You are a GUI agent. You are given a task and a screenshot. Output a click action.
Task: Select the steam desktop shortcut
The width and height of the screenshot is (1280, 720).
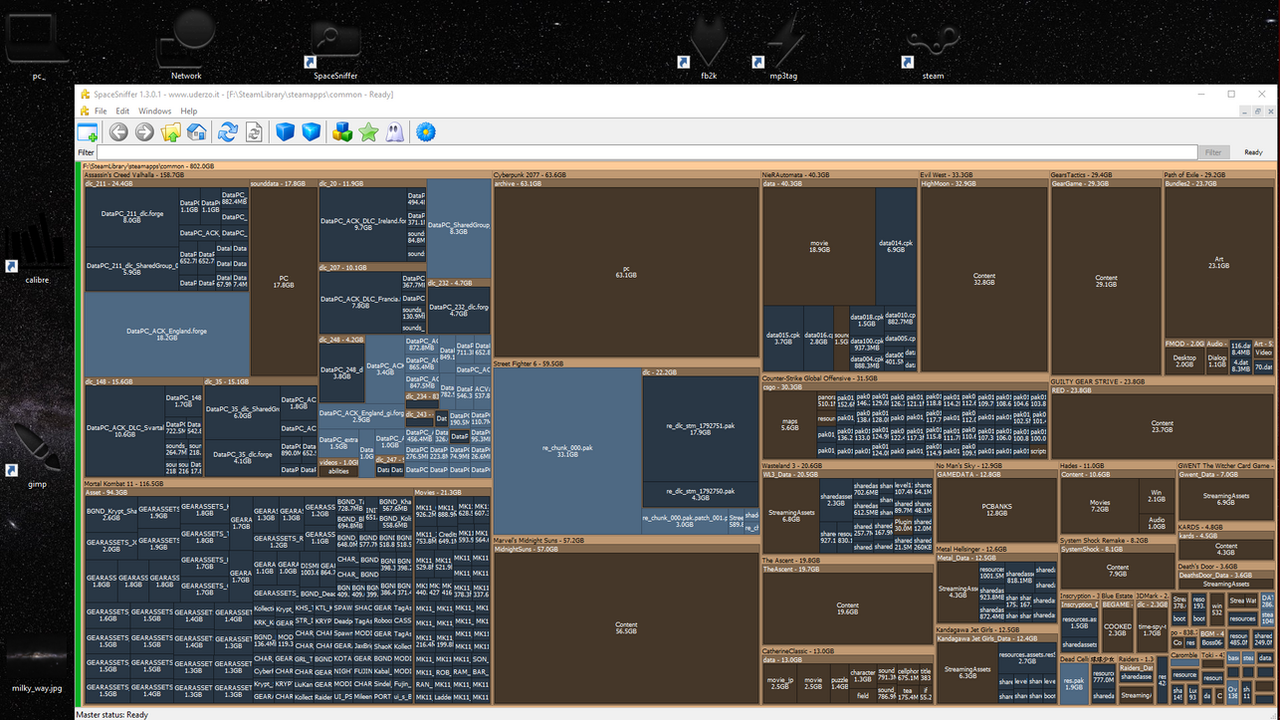click(x=932, y=46)
